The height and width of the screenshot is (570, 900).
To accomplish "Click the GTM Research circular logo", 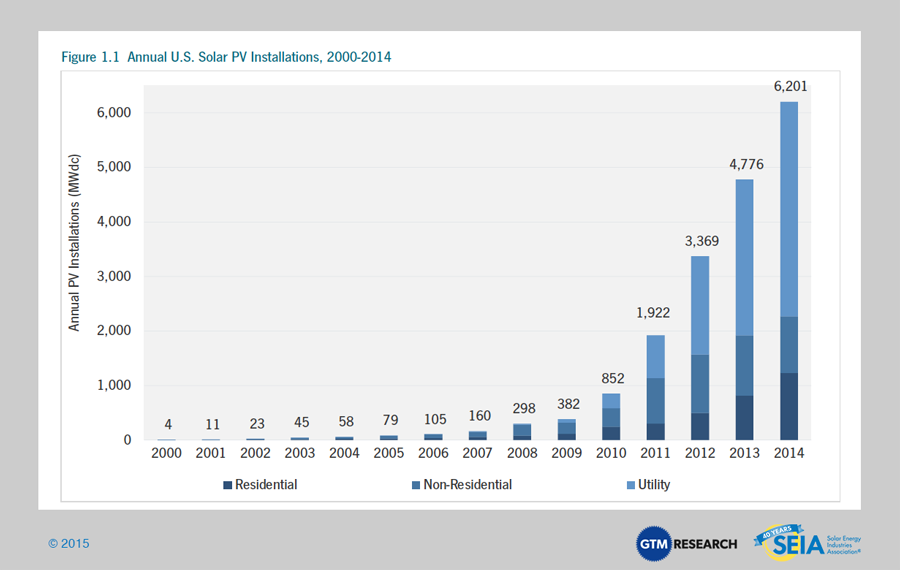I will 651,543.
